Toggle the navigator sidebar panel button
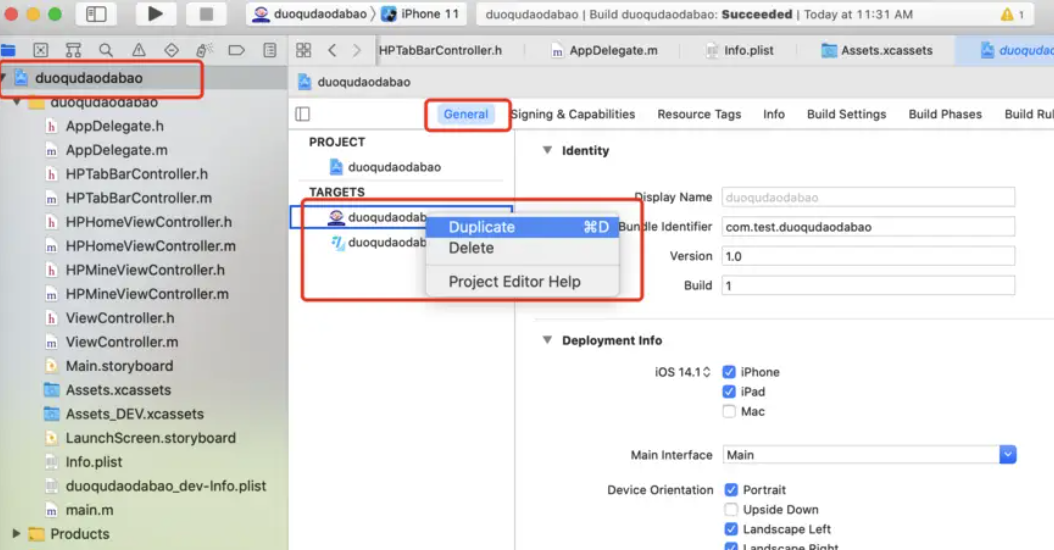This screenshot has width=1054, height=550. [x=96, y=13]
